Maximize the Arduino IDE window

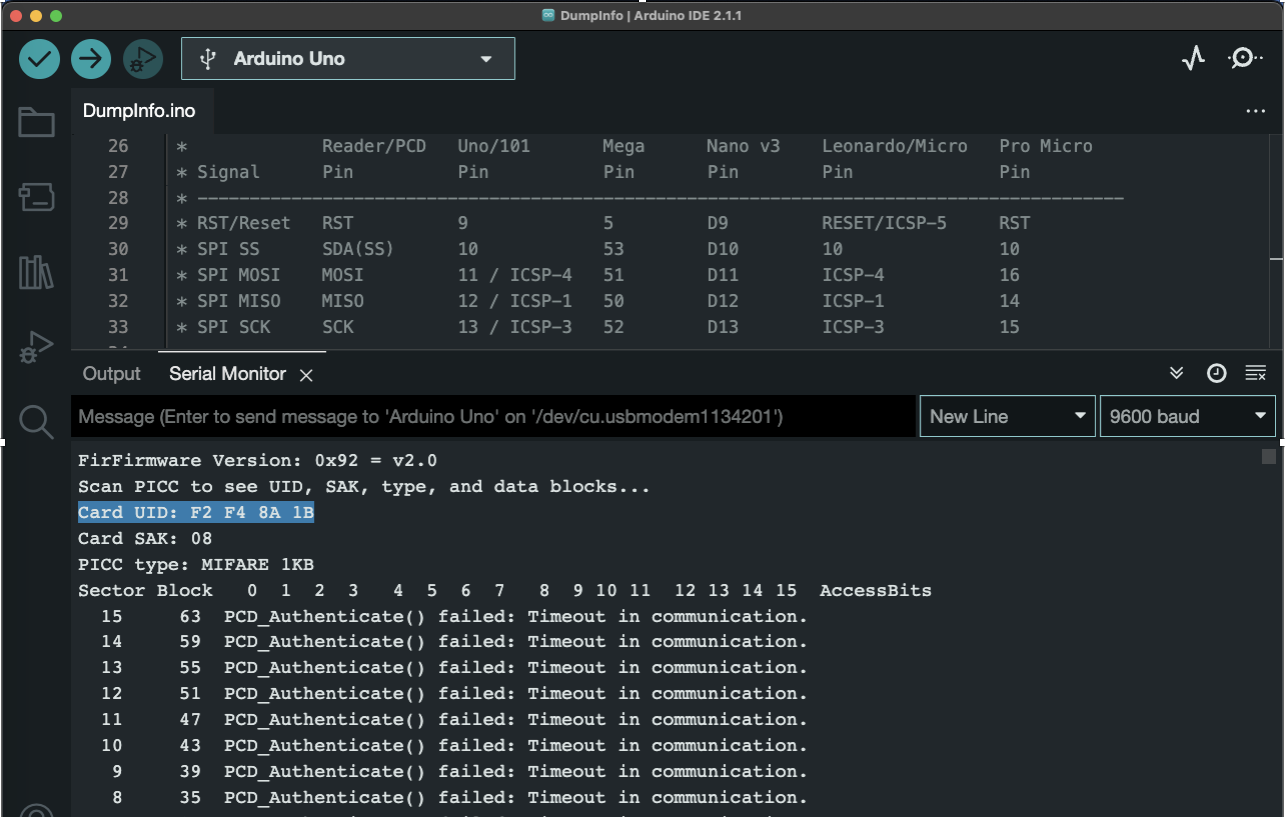click(x=56, y=16)
